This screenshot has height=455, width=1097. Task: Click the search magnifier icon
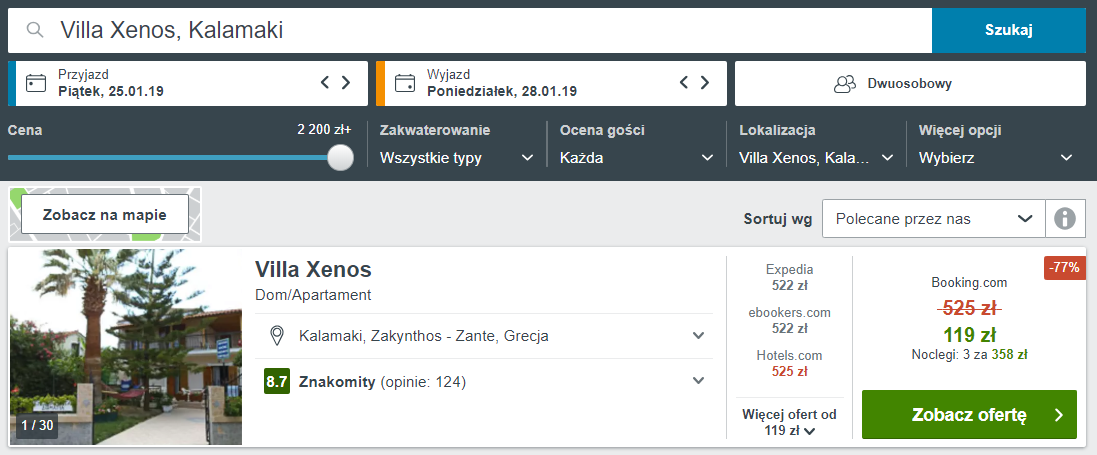click(x=35, y=30)
